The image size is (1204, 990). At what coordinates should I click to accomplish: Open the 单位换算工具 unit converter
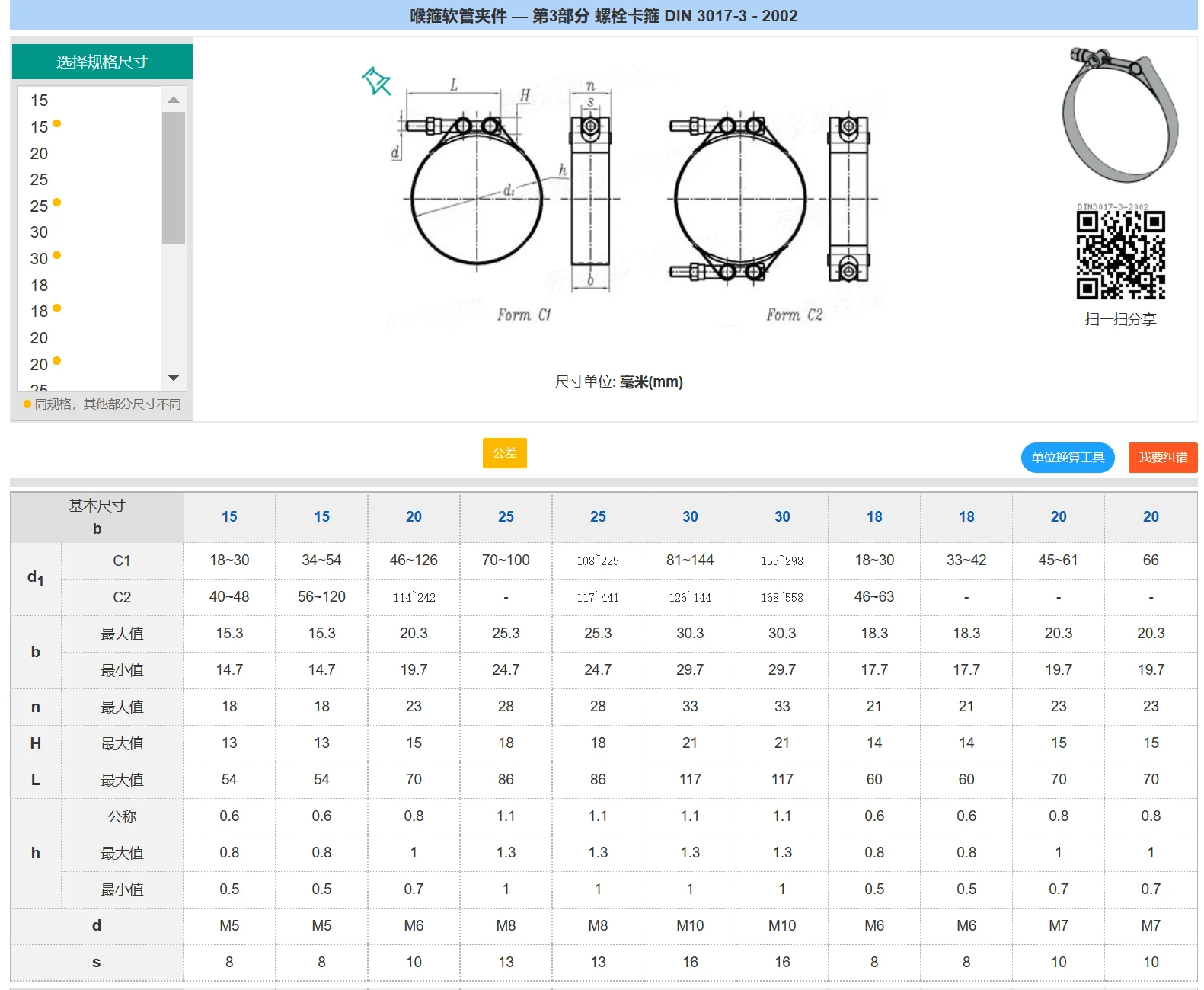click(1067, 458)
